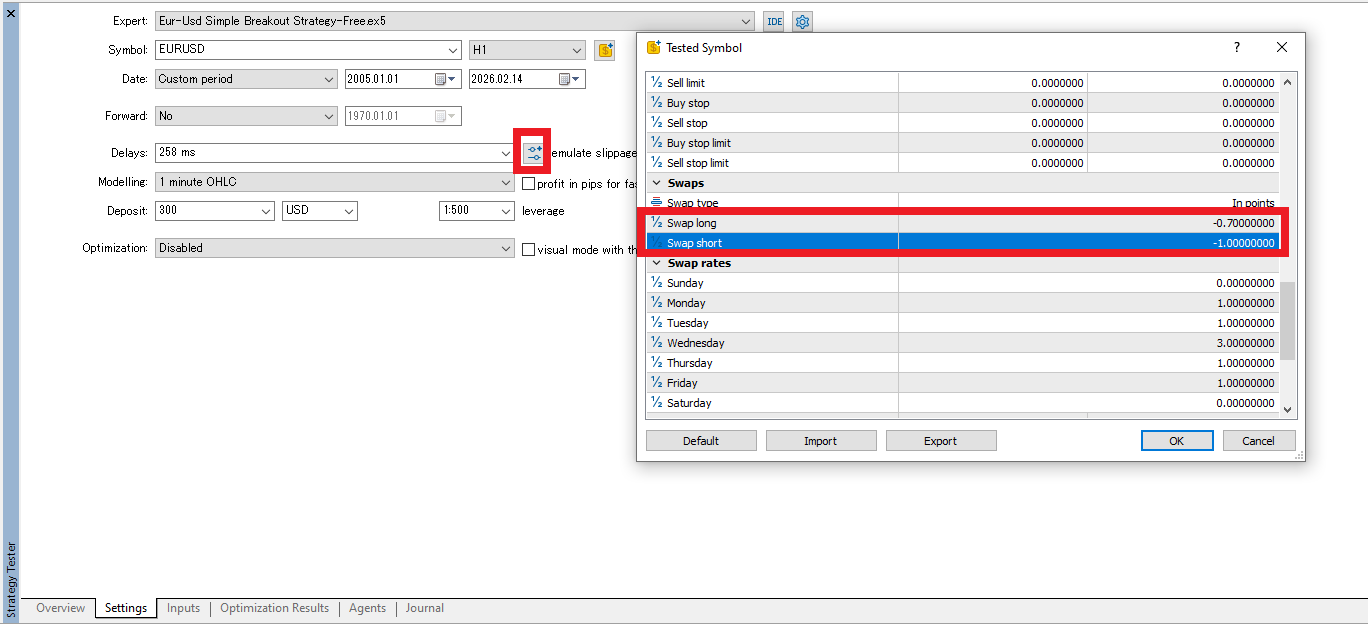Open the Journal tab
This screenshot has width=1368, height=624.
coord(424,608)
